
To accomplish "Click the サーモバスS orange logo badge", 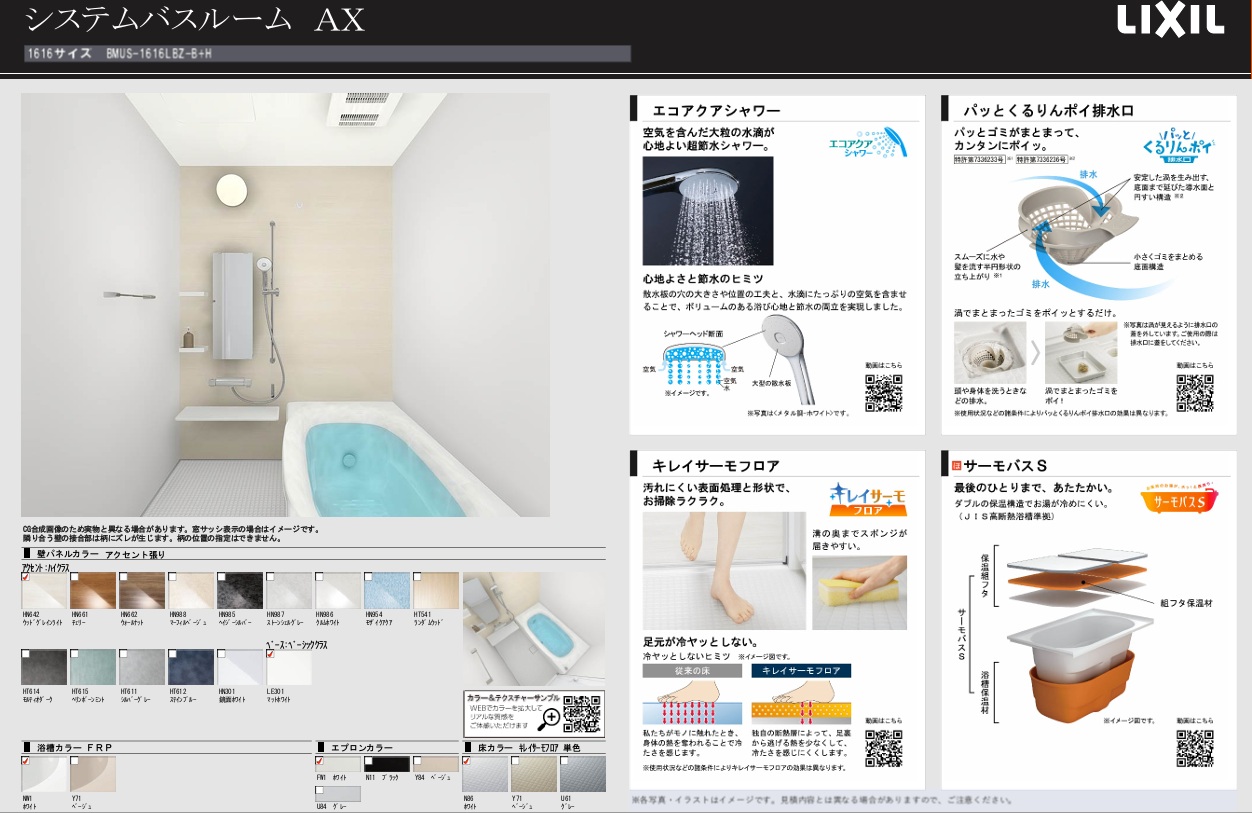I will point(1178,498).
